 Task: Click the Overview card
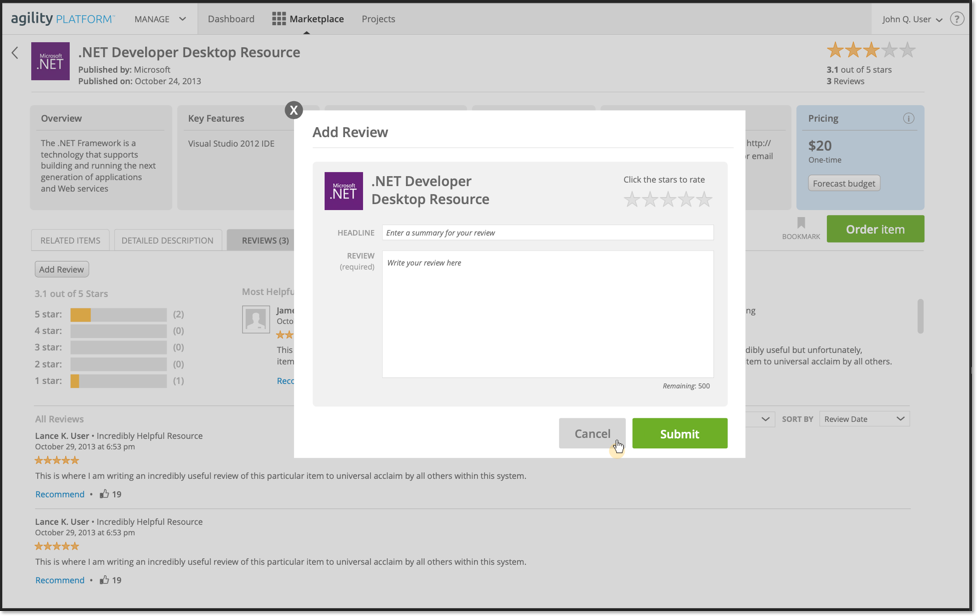pos(101,158)
